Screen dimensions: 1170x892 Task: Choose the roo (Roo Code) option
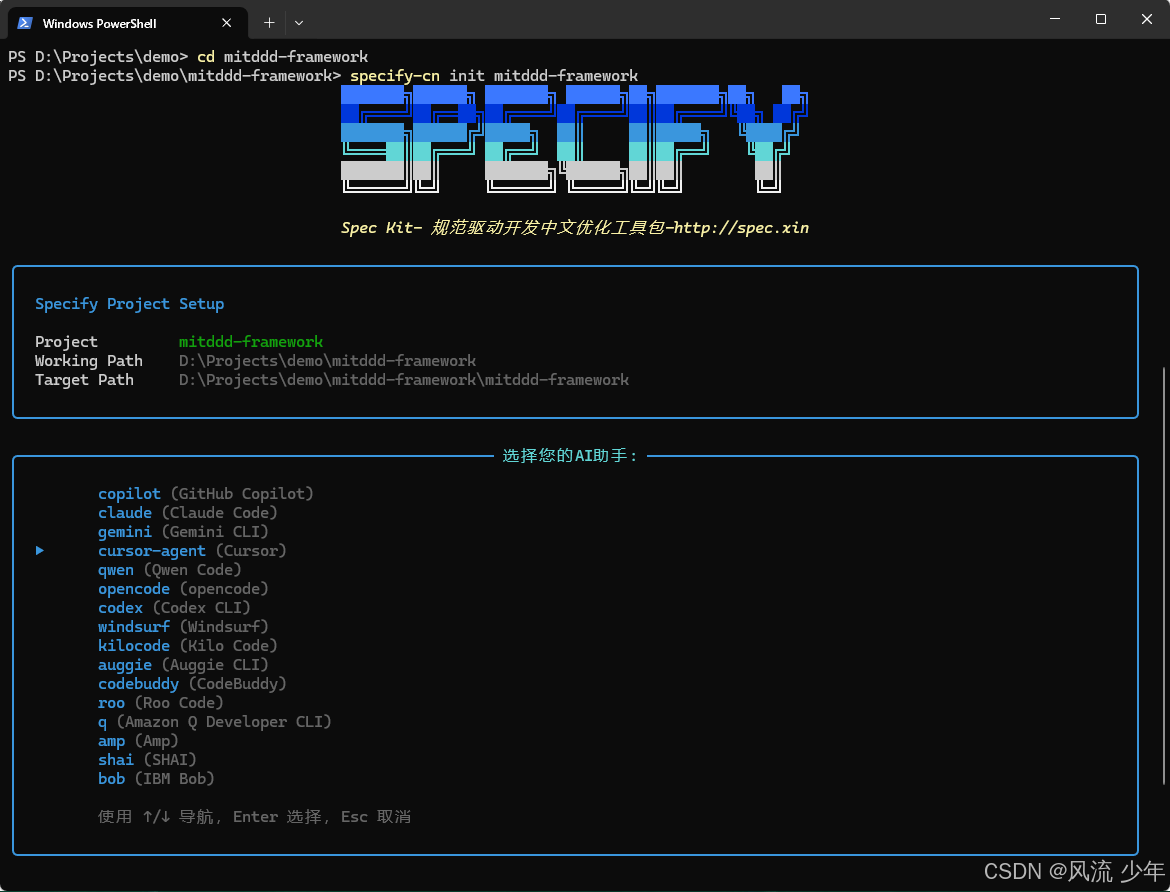pyautogui.click(x=160, y=703)
